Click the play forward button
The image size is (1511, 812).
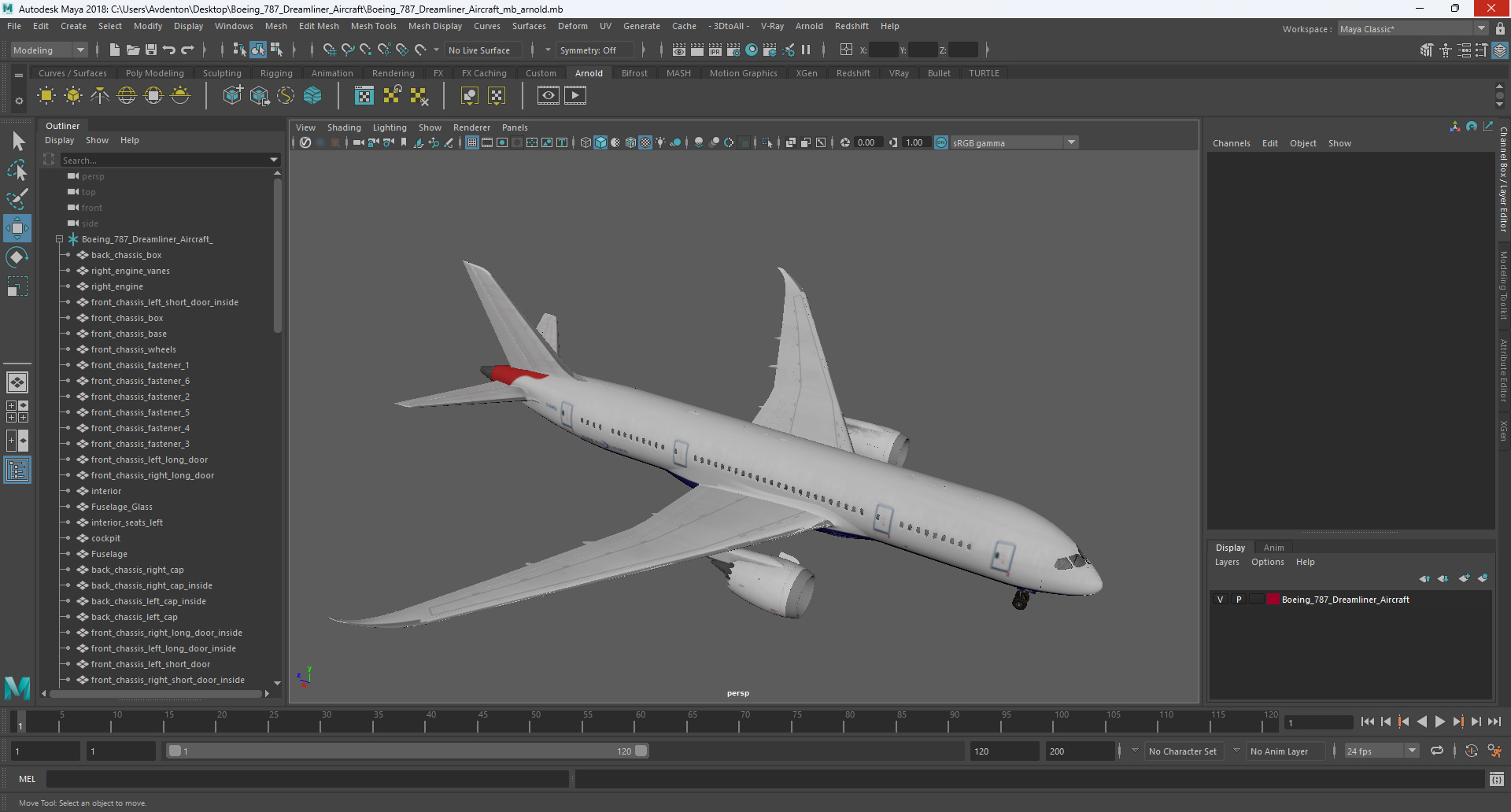click(1440, 722)
